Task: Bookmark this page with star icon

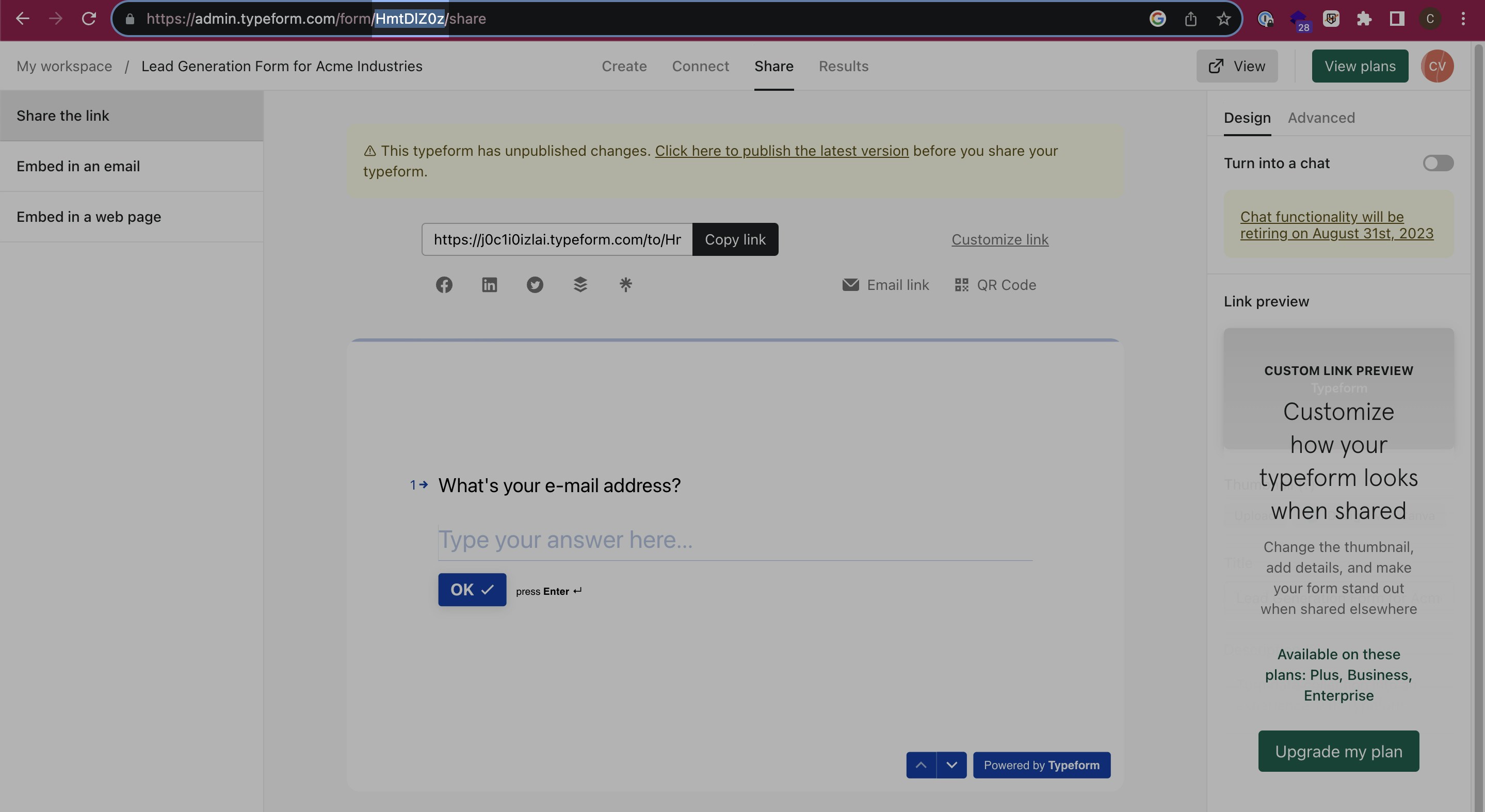Action: coord(1223,19)
